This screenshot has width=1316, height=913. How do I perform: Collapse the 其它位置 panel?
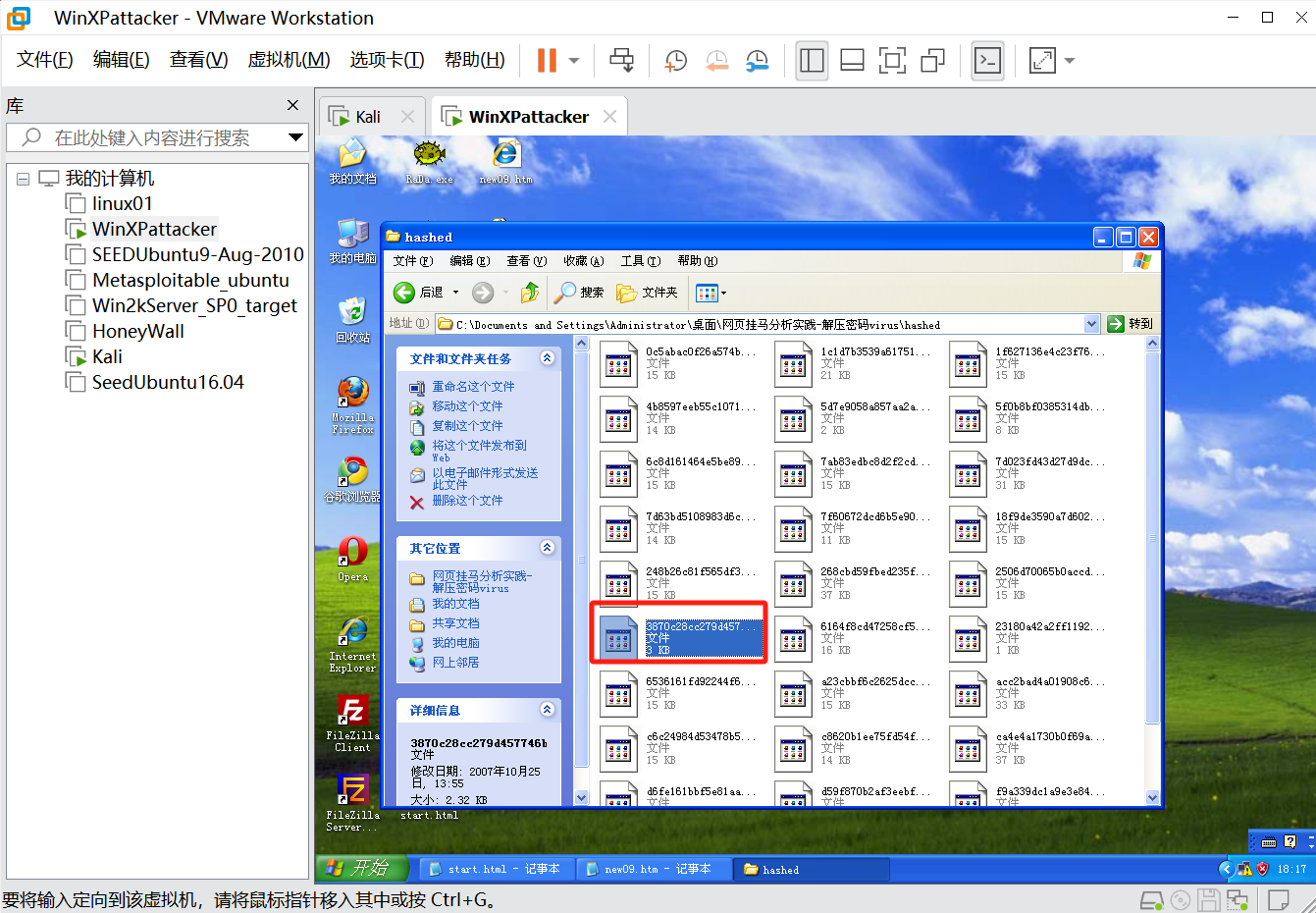point(548,548)
